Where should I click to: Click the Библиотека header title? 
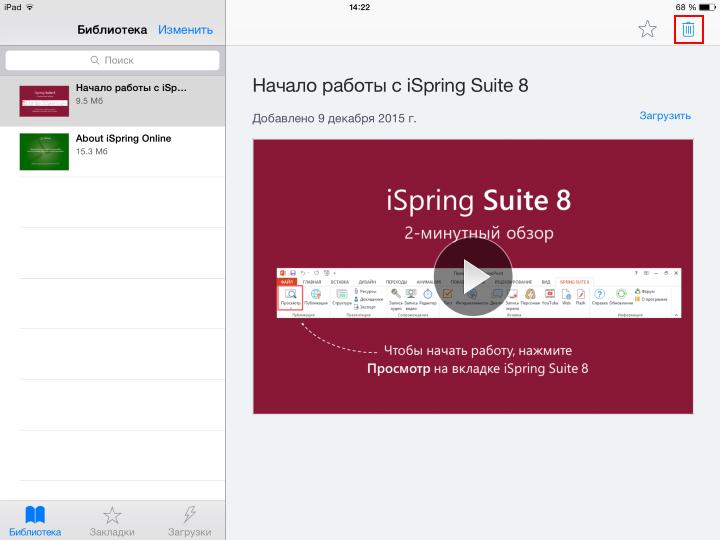pyautogui.click(x=112, y=30)
